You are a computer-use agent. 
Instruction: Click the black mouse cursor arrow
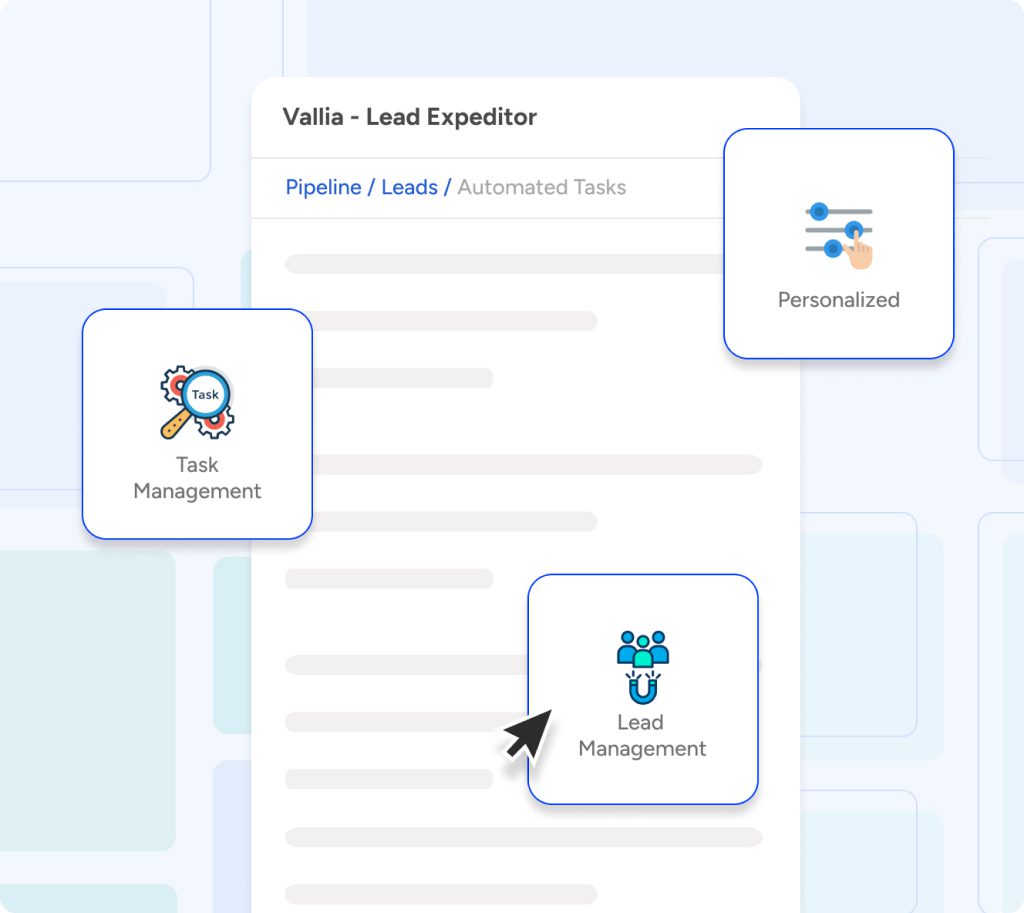coord(528,737)
